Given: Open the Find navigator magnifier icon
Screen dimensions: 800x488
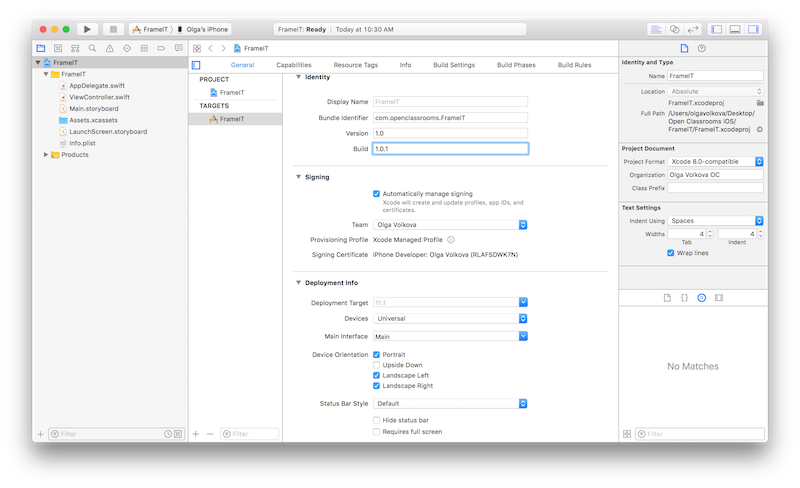Looking at the screenshot, I should click(92, 48).
